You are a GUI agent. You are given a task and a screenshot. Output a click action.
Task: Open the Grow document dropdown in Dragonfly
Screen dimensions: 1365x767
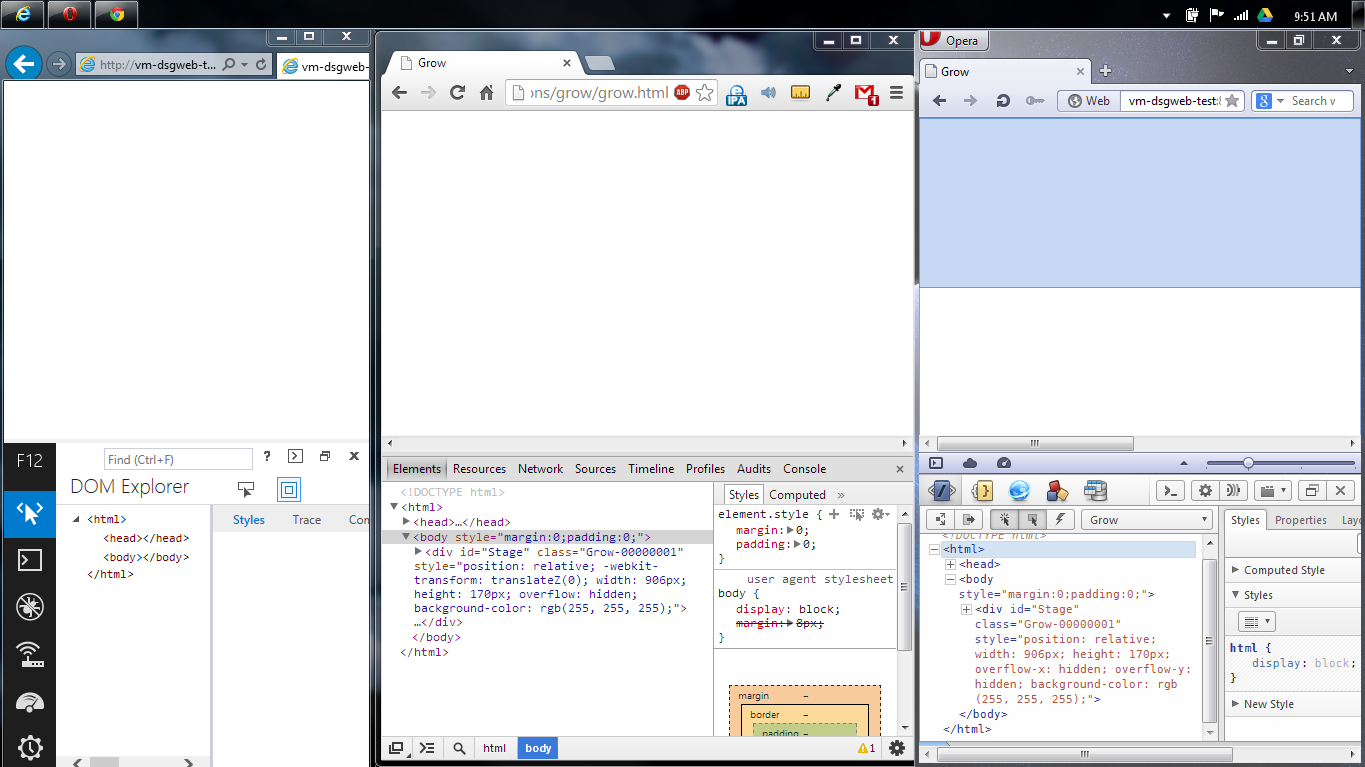coord(1149,520)
